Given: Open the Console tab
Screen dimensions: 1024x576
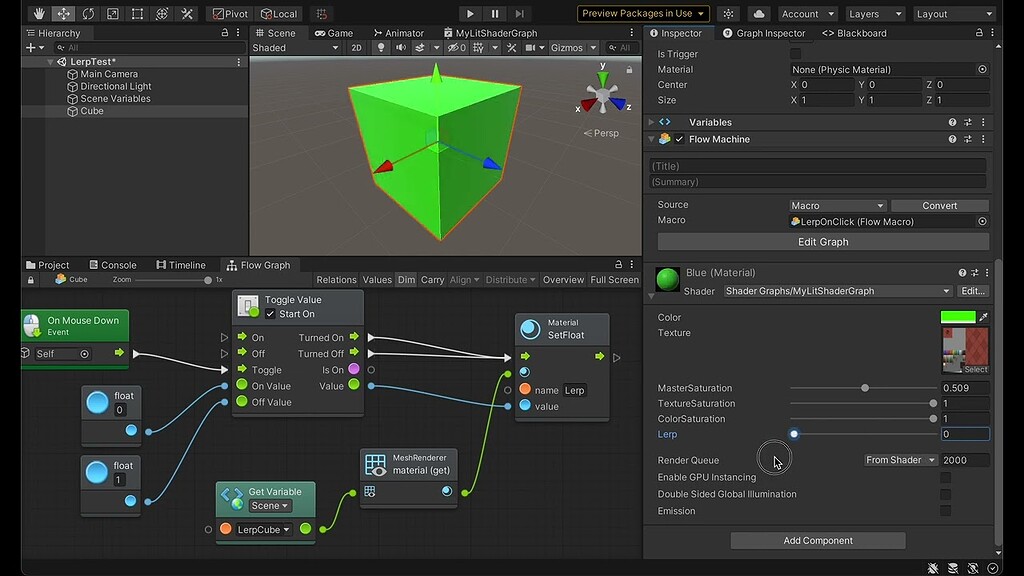Looking at the screenshot, I should [x=113, y=265].
